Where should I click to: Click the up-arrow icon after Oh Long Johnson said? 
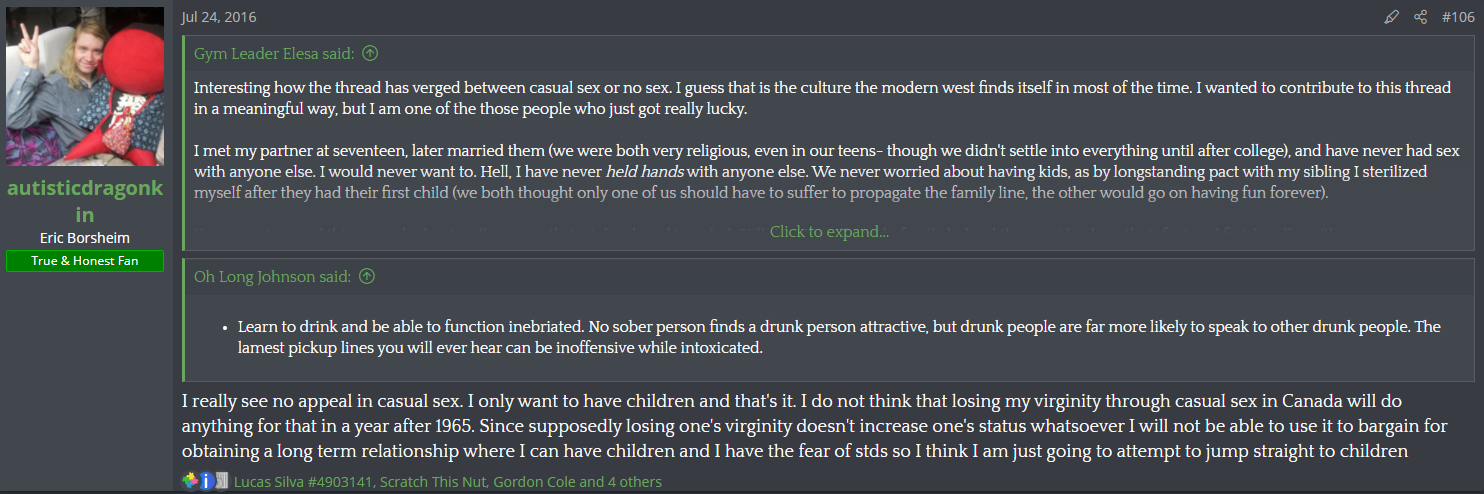[367, 277]
